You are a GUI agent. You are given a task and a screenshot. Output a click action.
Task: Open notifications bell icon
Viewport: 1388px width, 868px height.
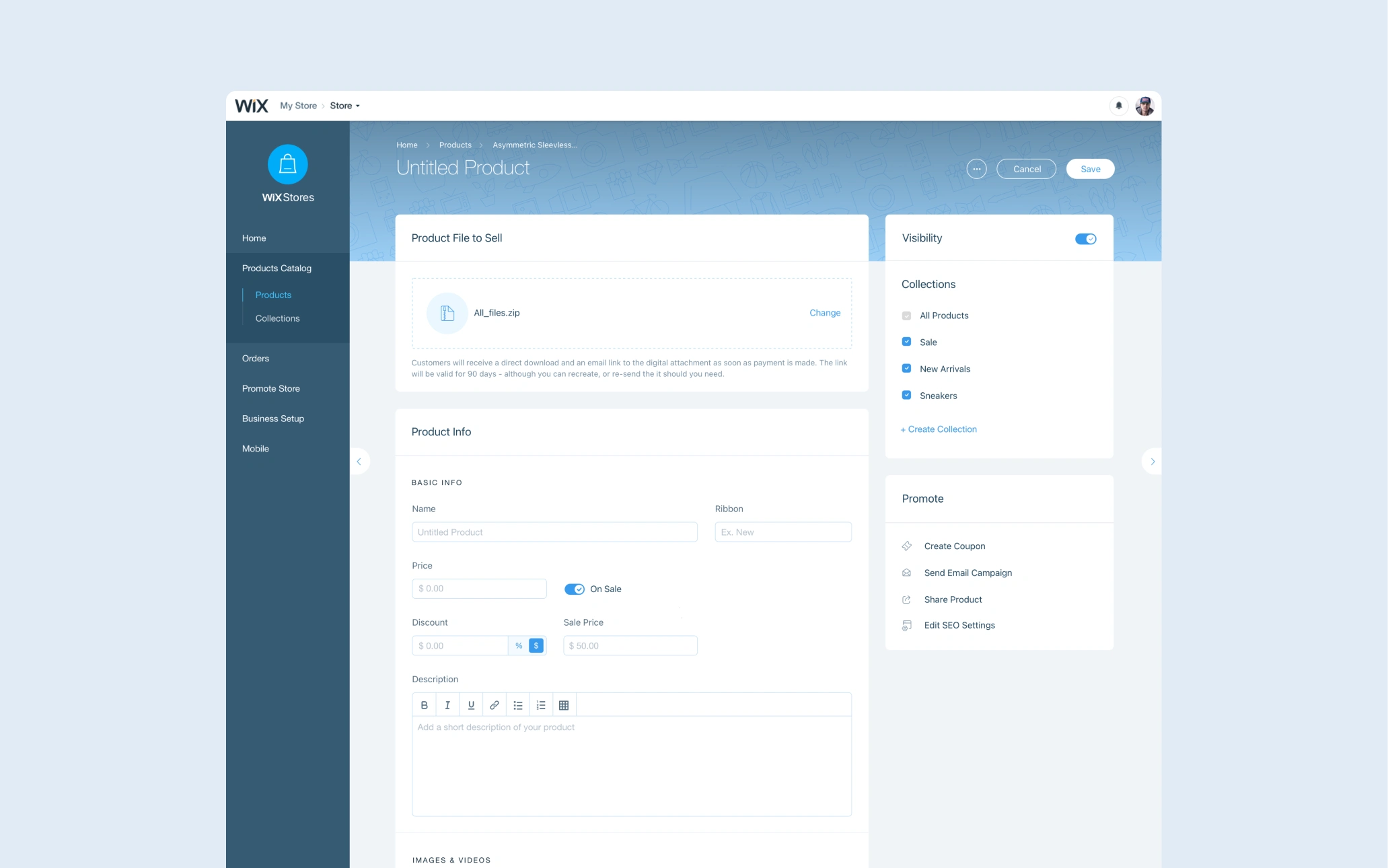[x=1119, y=106]
